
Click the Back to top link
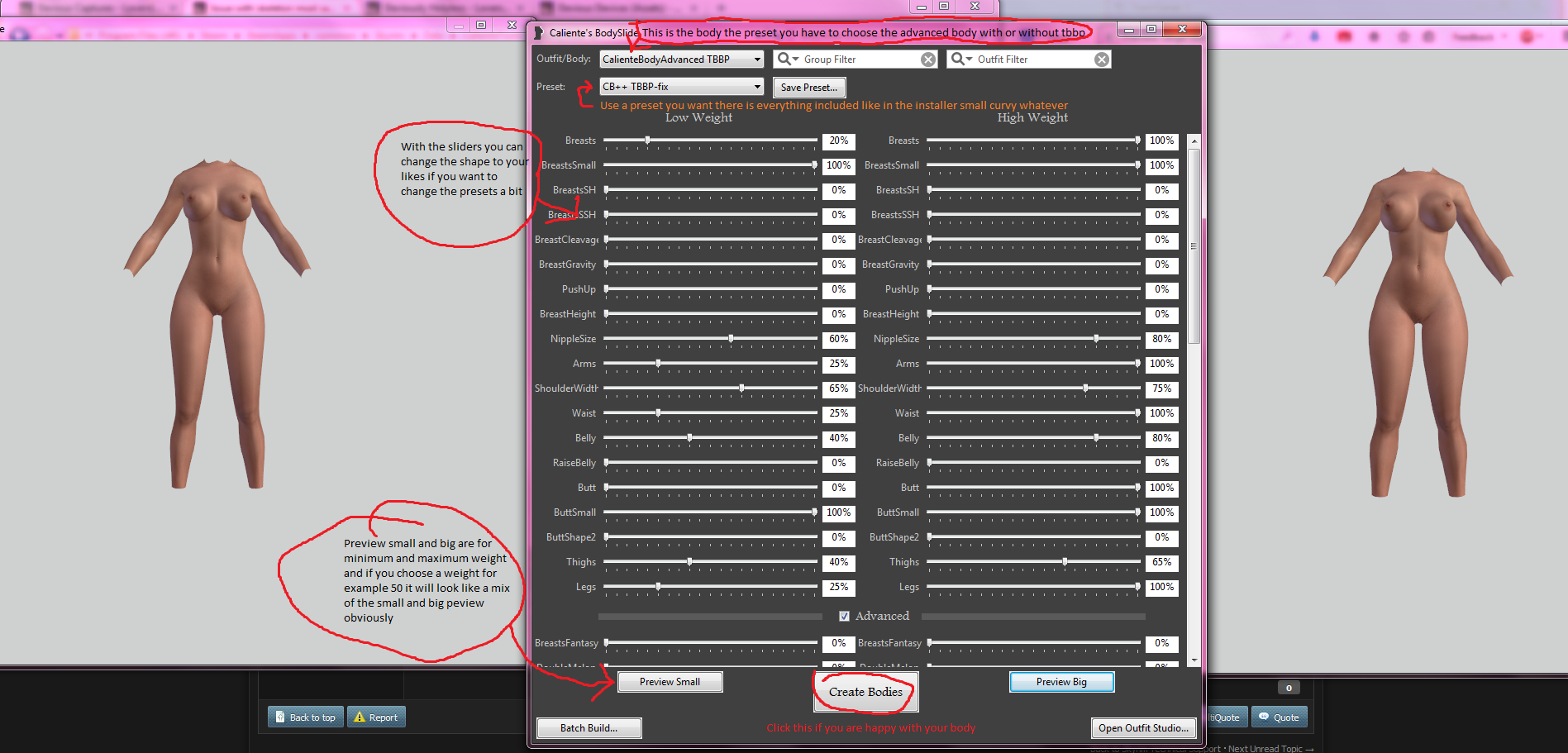point(305,717)
